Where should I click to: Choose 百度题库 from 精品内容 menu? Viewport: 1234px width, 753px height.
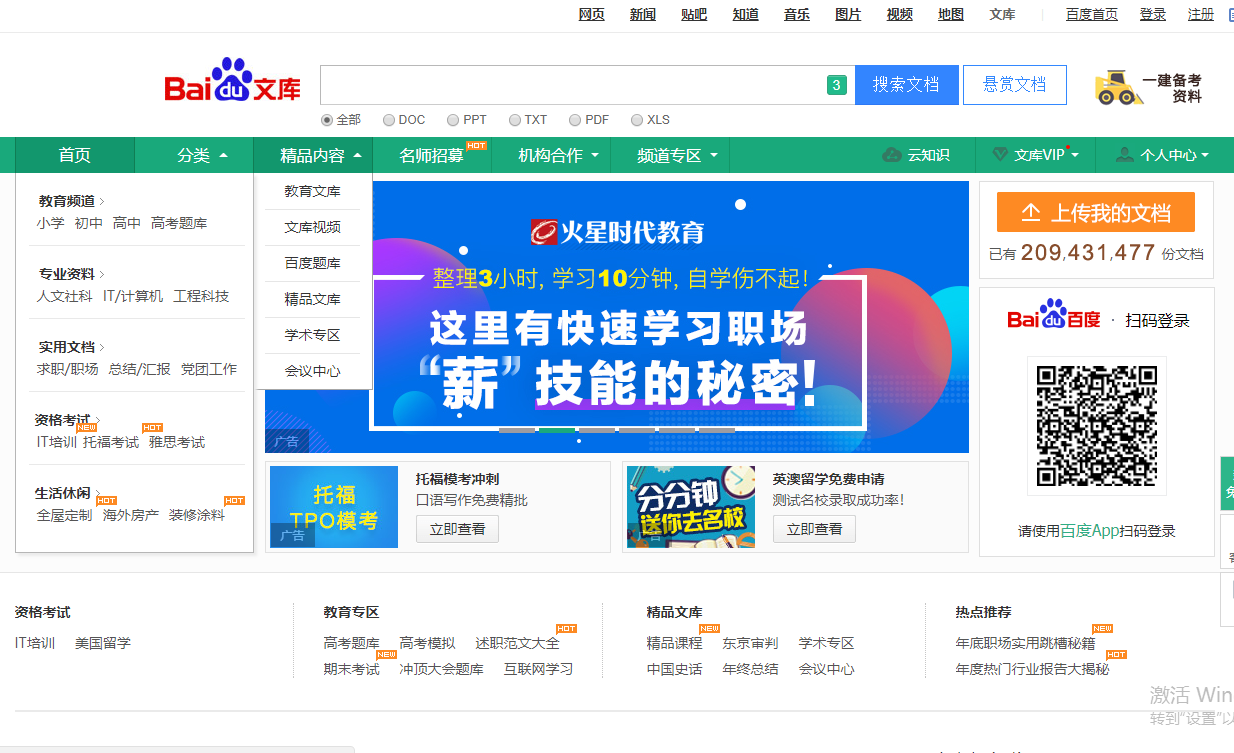tap(313, 263)
